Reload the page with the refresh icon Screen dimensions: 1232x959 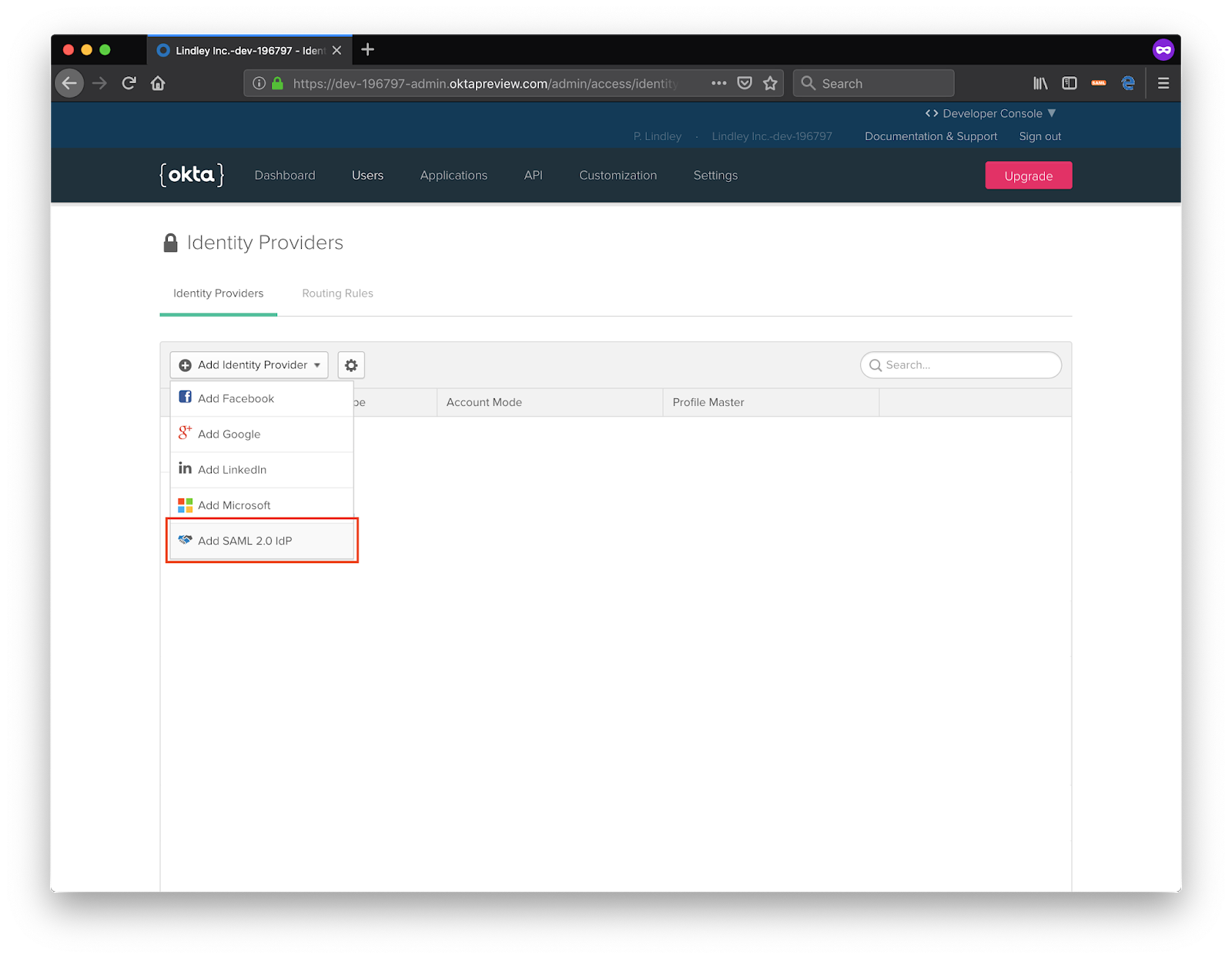point(129,83)
